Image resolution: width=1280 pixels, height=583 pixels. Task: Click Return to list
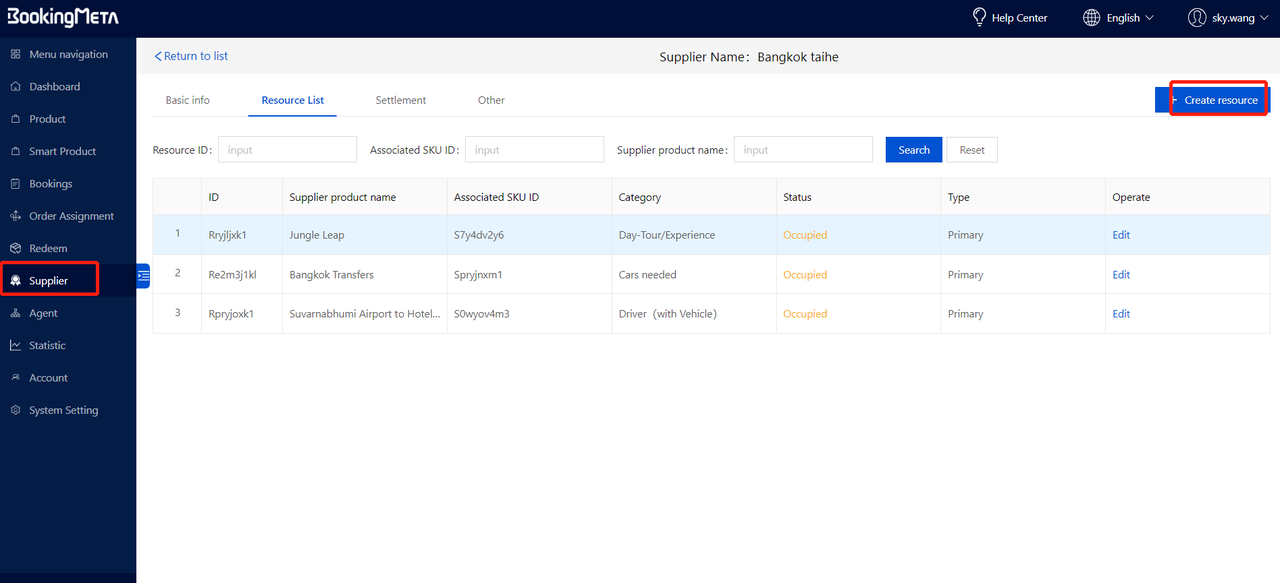point(191,56)
